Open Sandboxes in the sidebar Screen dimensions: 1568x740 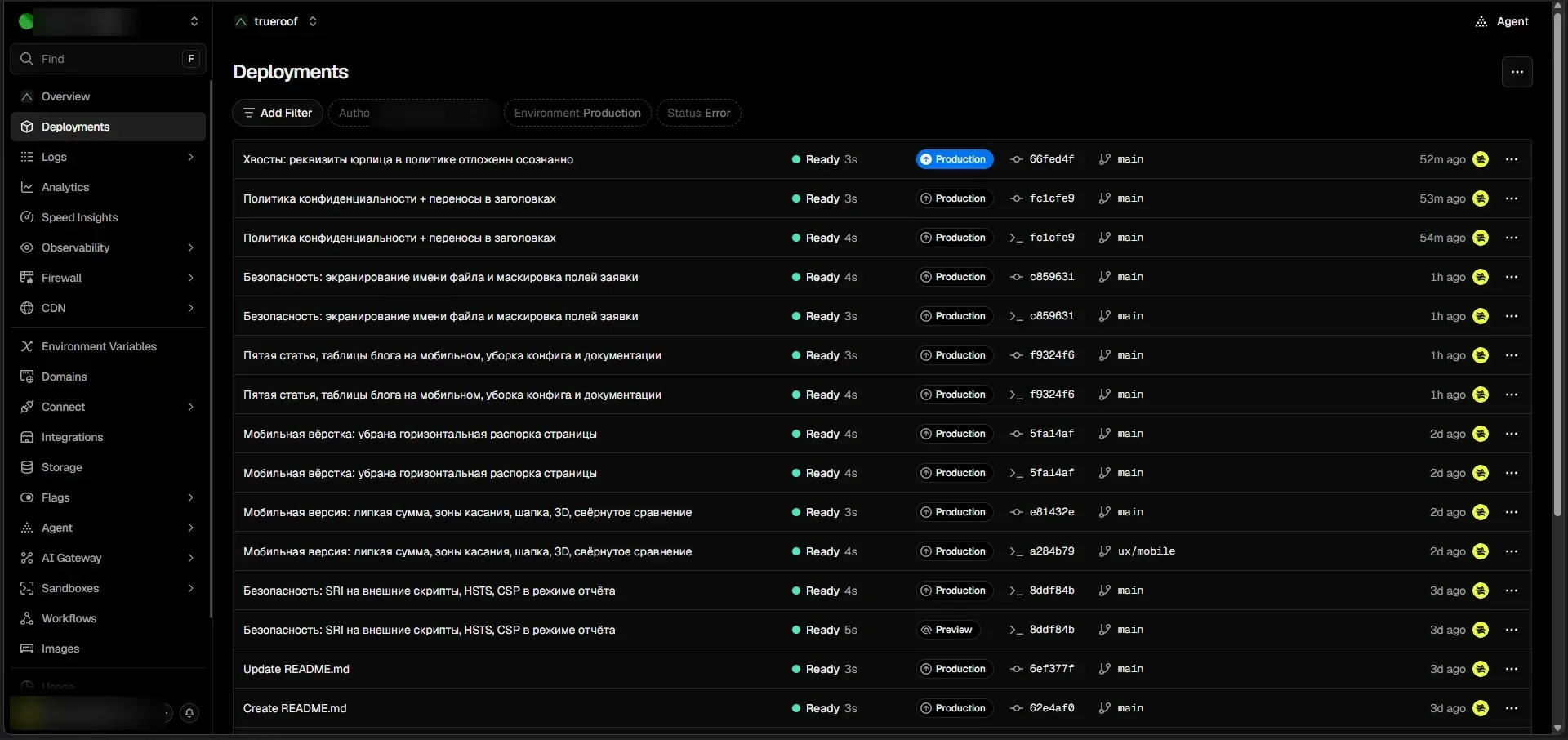tap(108, 588)
